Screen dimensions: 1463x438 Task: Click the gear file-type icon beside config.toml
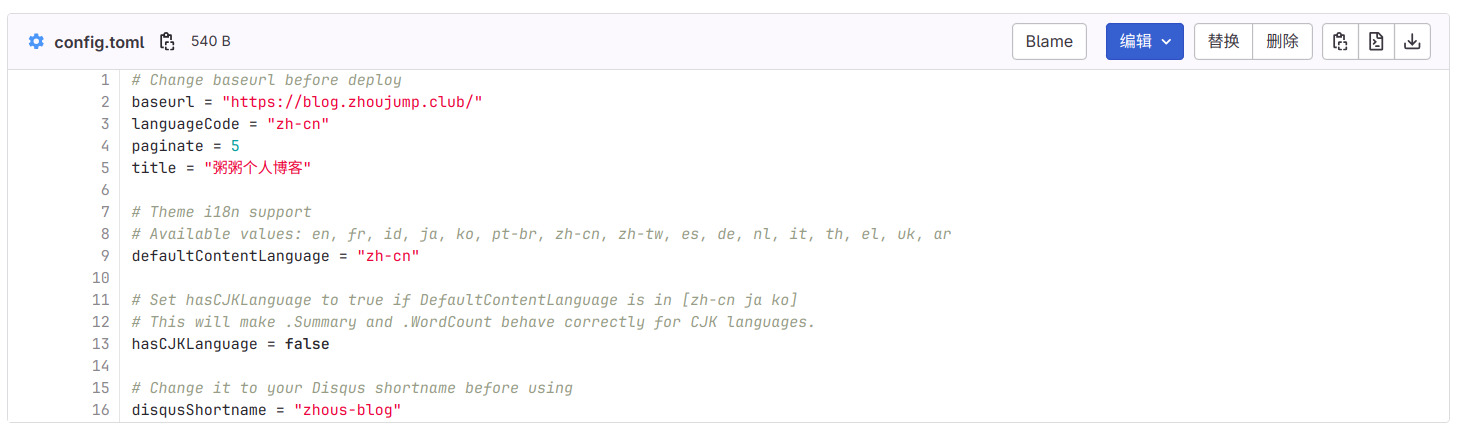click(x=36, y=42)
